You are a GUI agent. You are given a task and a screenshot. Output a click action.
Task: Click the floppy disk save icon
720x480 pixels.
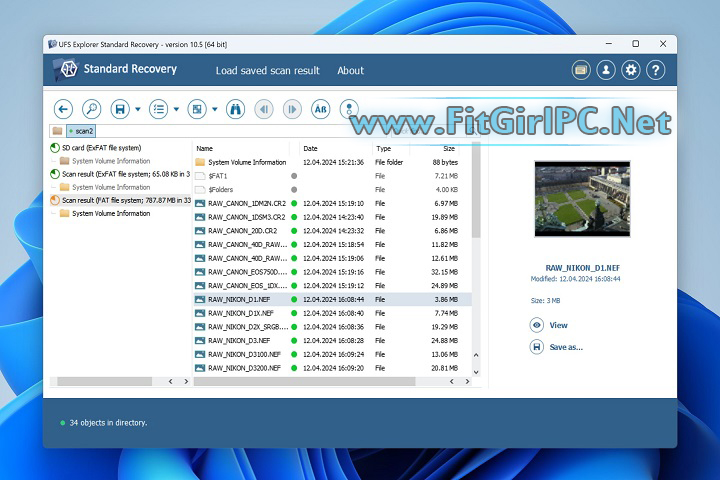coord(120,109)
